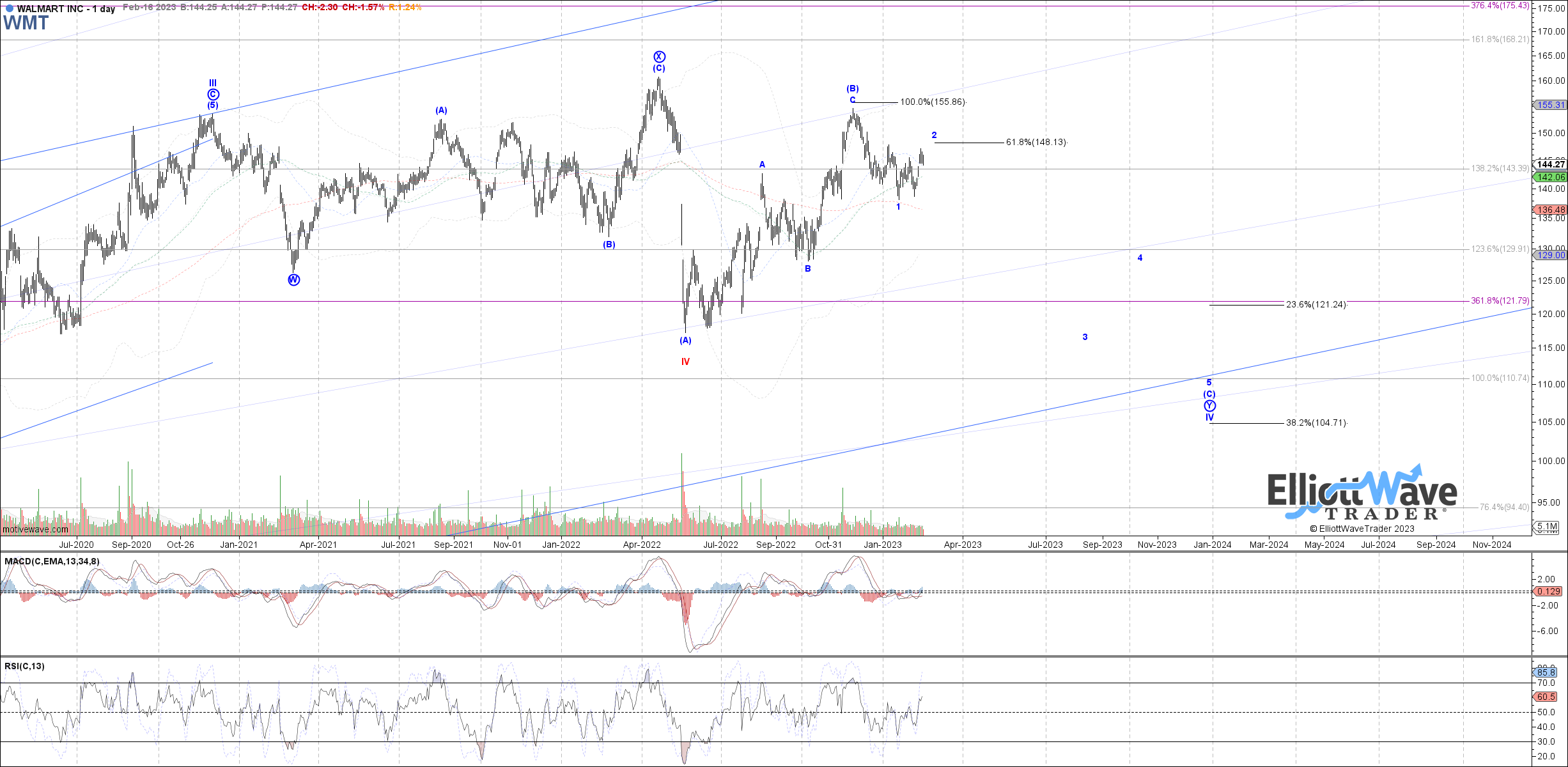
Task: Click the red 136.48 price tag
Action: 1549,210
